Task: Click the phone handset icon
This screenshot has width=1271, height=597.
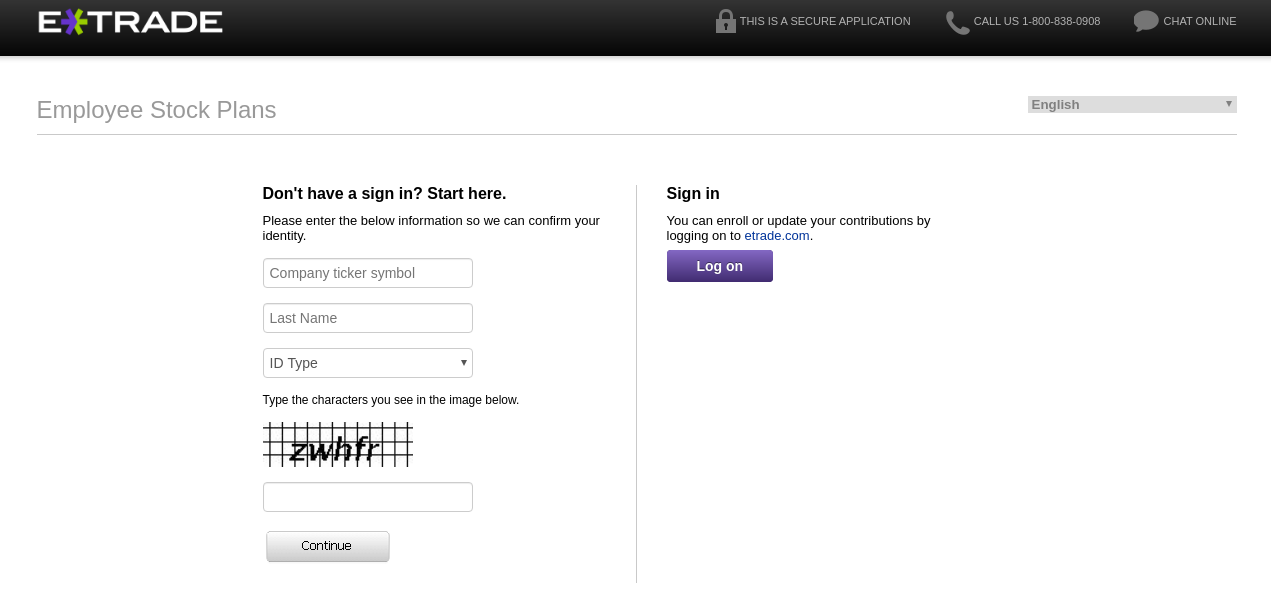Action: (x=957, y=22)
